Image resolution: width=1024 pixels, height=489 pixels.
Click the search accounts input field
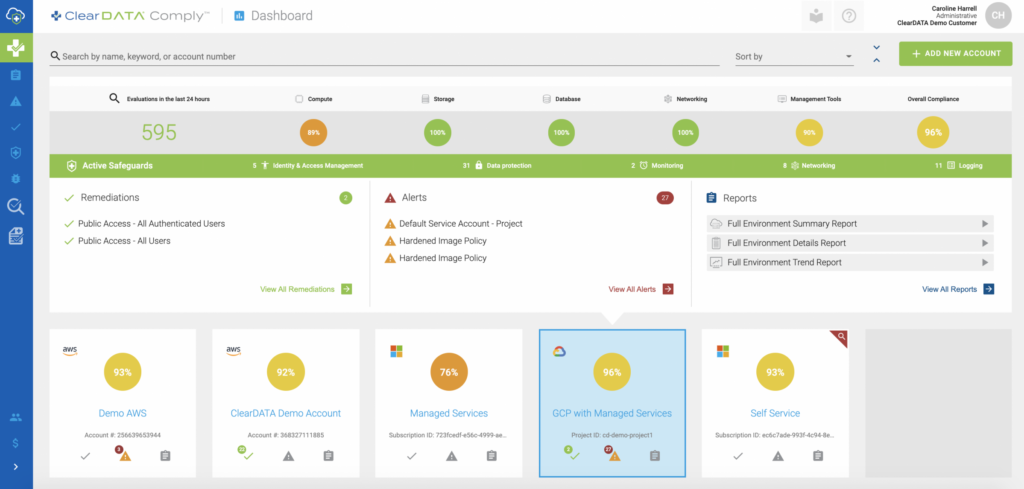[385, 57]
